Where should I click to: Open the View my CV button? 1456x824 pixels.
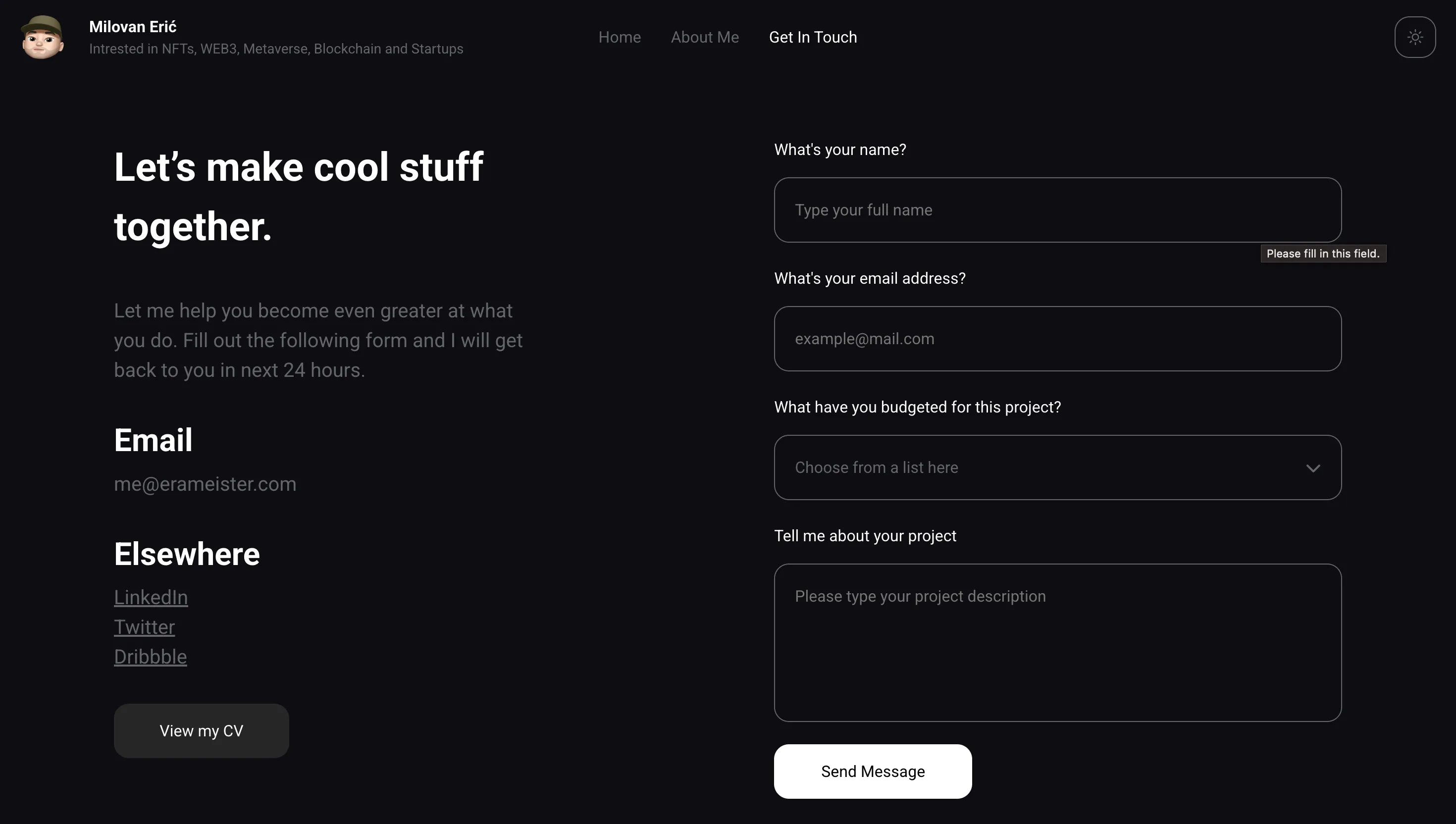click(x=202, y=730)
